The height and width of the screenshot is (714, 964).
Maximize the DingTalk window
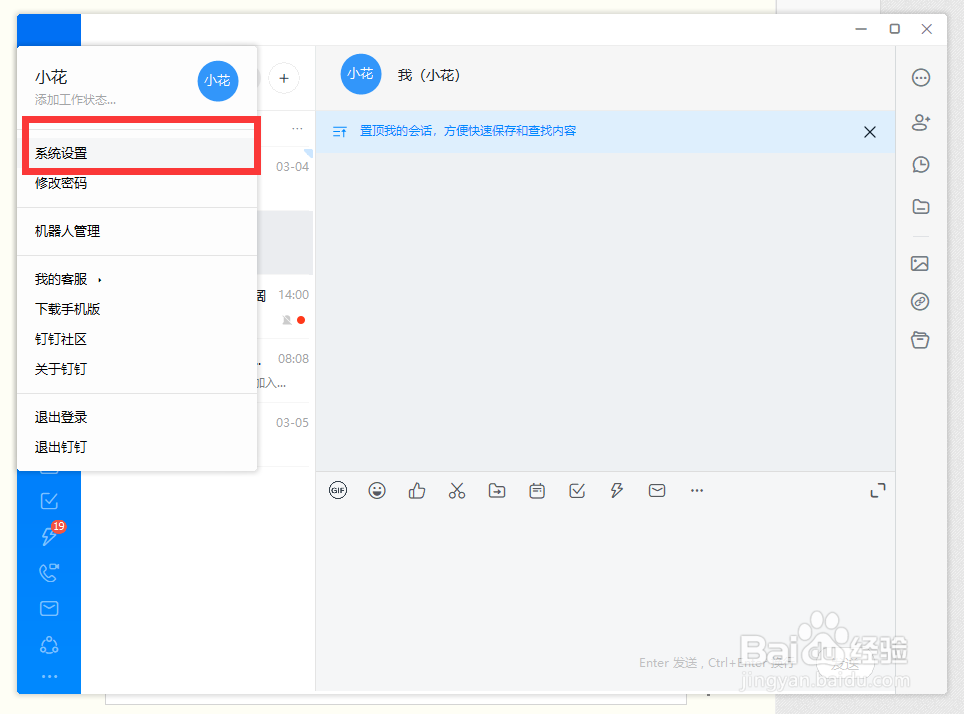click(895, 29)
